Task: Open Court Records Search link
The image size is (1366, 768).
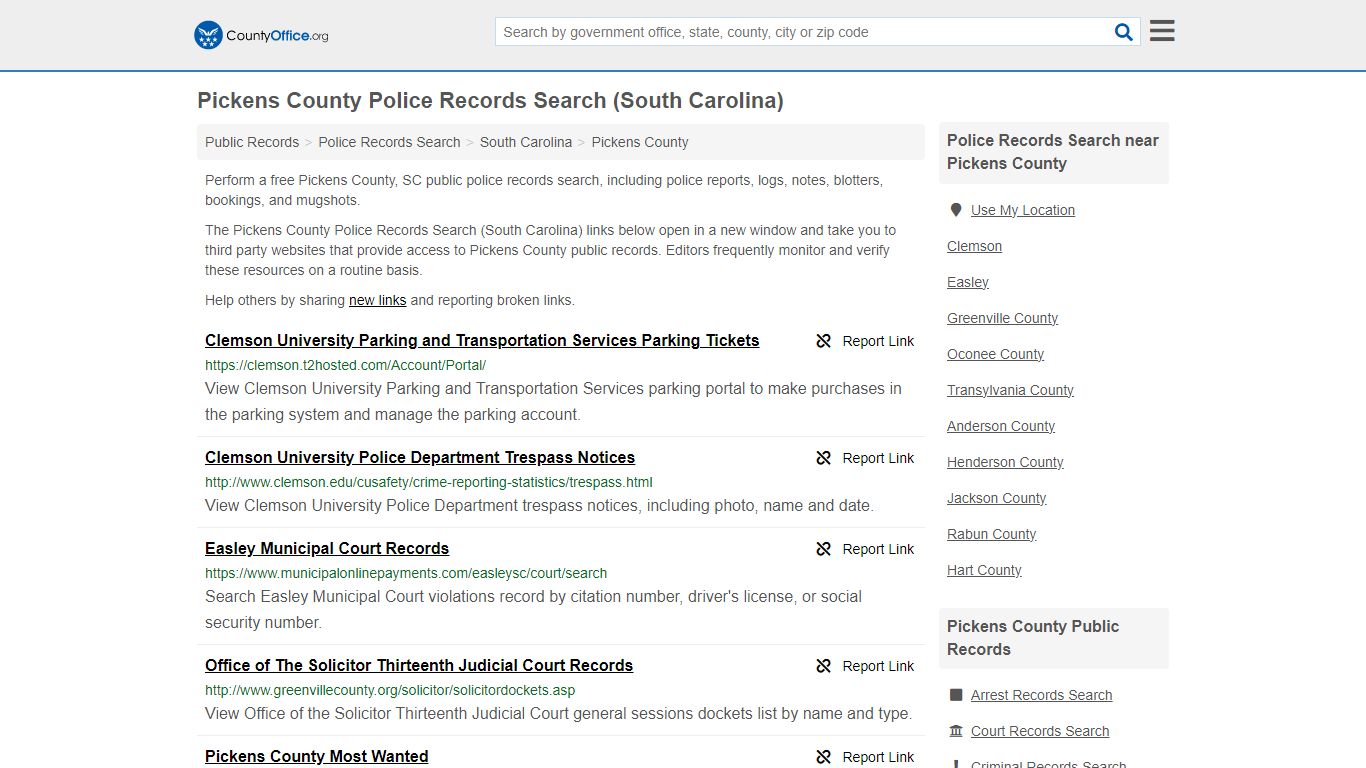Action: (x=1040, y=731)
